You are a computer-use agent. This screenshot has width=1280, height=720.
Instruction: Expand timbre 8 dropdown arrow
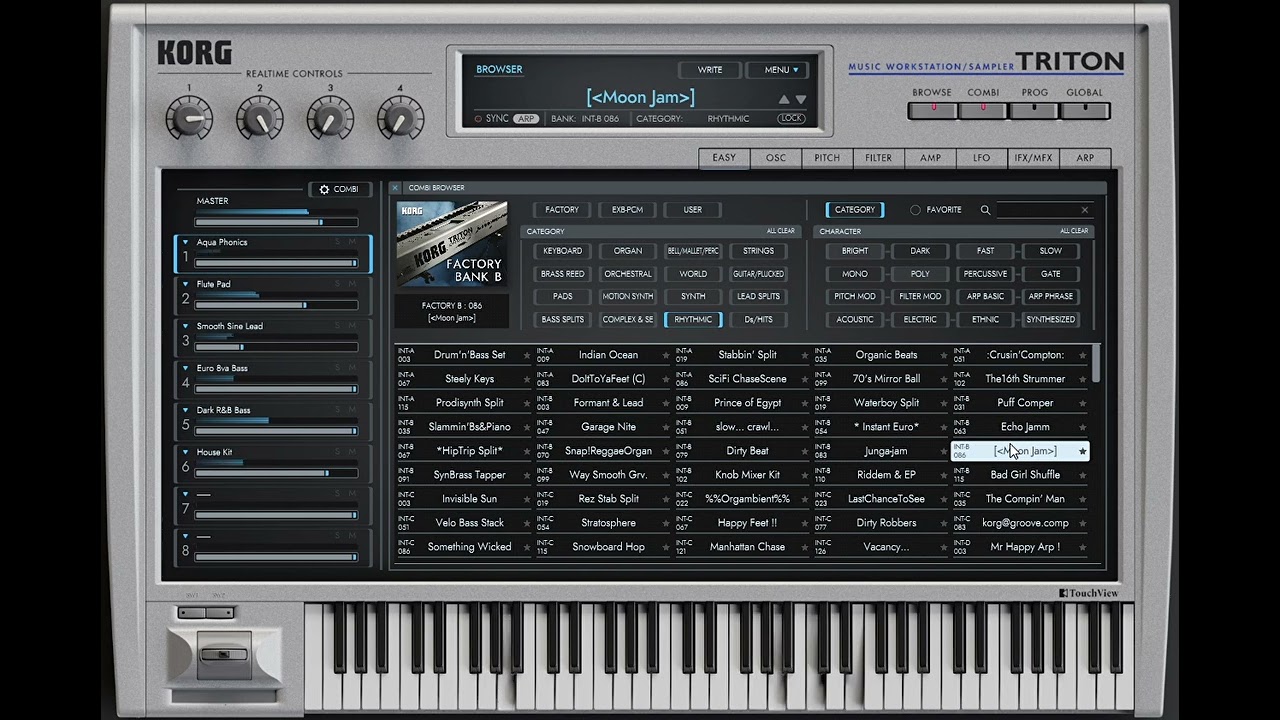(185, 536)
